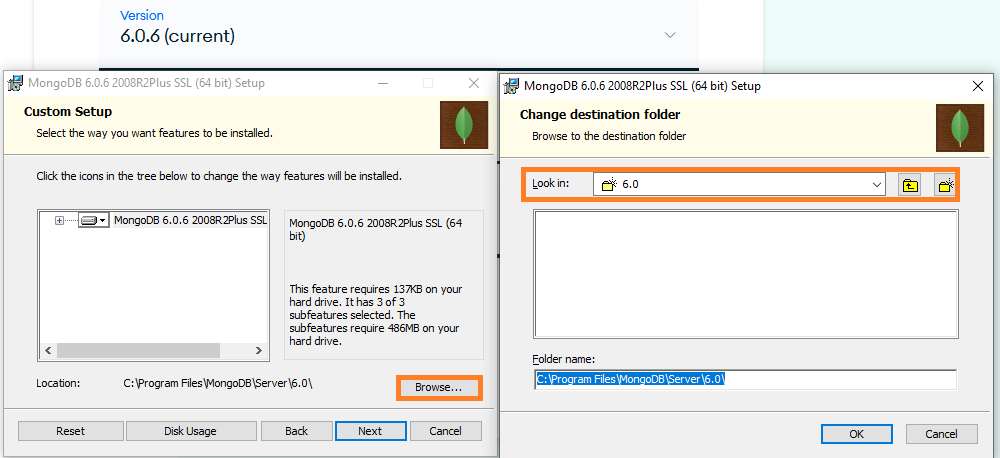Click Browse in the Custom Setup window
Image resolution: width=1000 pixels, height=458 pixels.
point(439,387)
